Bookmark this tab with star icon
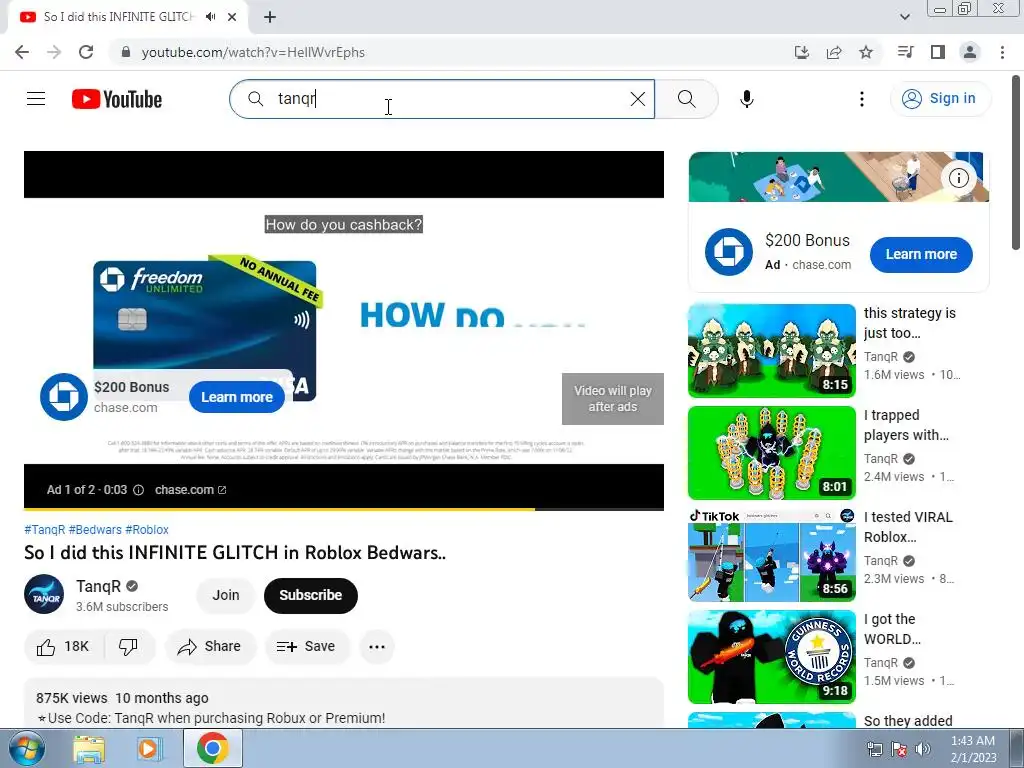 866,52
